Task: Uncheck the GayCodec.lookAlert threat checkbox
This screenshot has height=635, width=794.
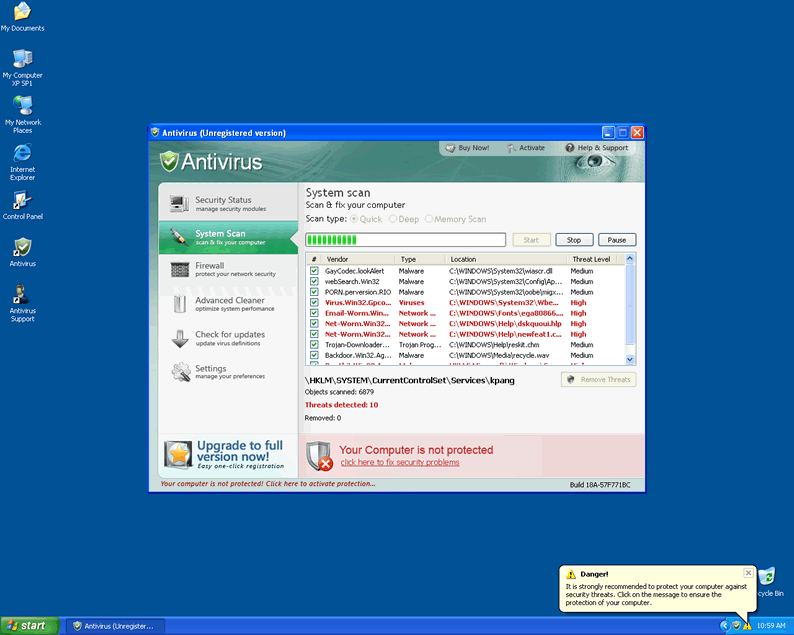Action: (314, 271)
